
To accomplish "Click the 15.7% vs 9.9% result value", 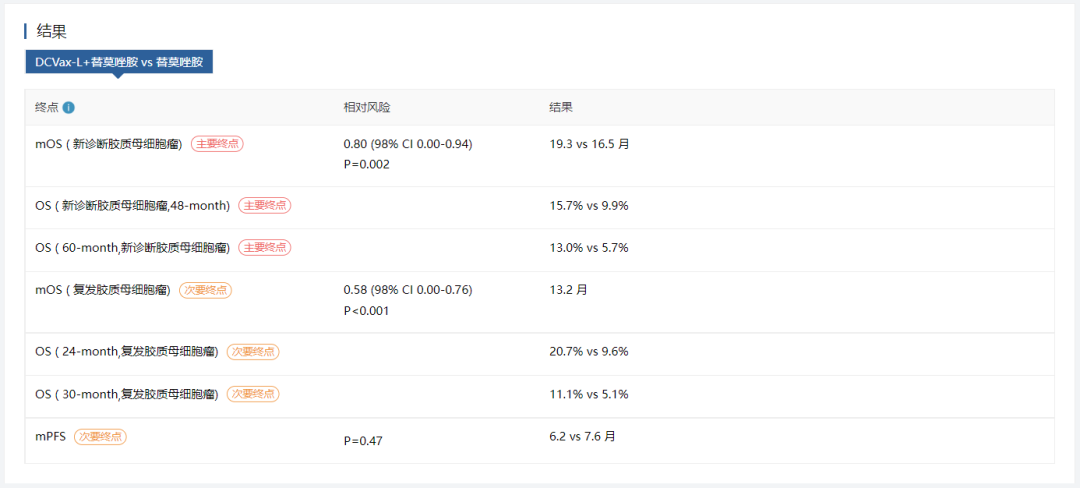I will coord(588,206).
